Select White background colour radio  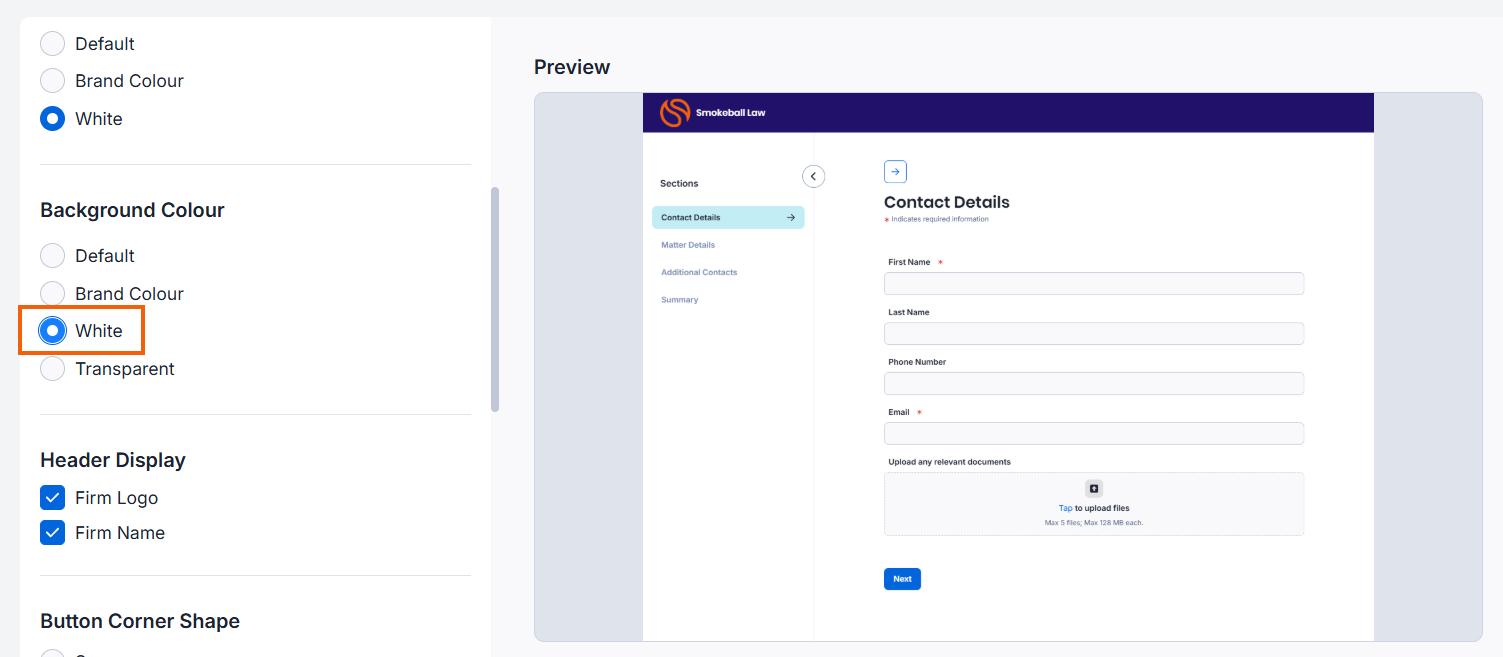coord(53,331)
